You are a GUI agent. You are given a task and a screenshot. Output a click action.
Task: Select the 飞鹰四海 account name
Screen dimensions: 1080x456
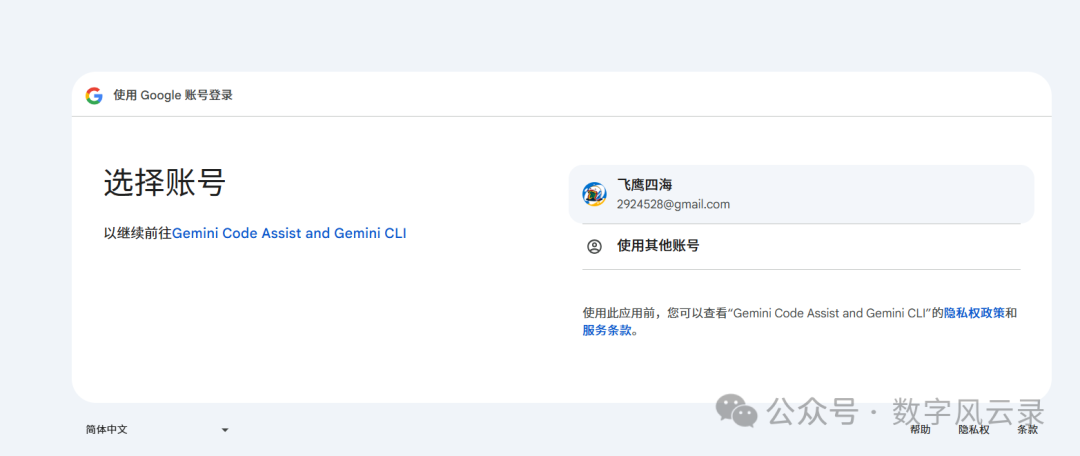pyautogui.click(x=644, y=185)
